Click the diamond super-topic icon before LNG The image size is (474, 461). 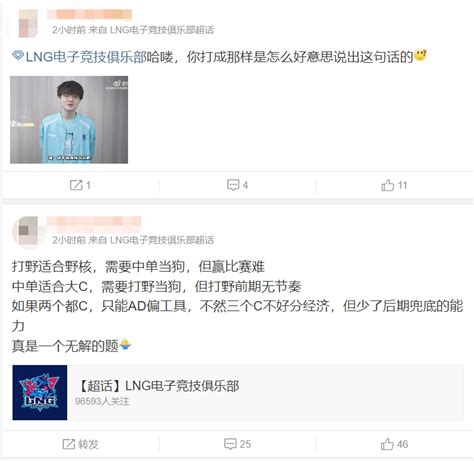[x=18, y=56]
